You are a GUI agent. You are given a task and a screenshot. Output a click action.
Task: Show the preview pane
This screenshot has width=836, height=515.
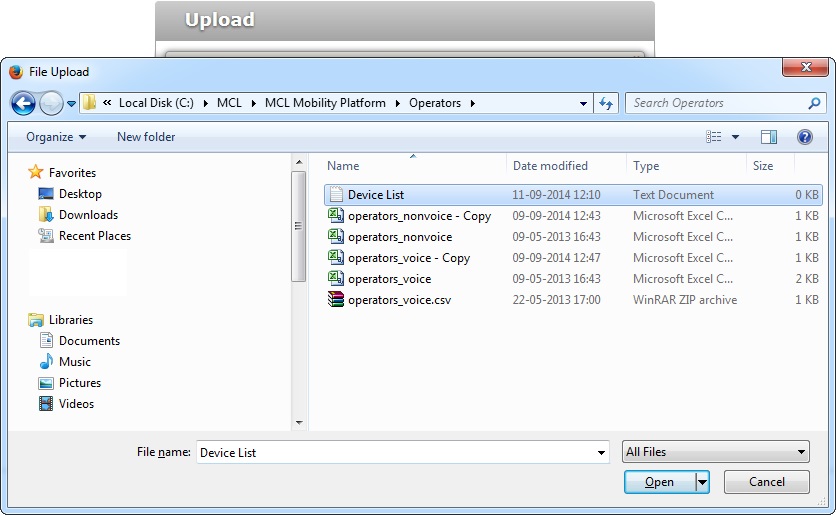[x=768, y=137]
